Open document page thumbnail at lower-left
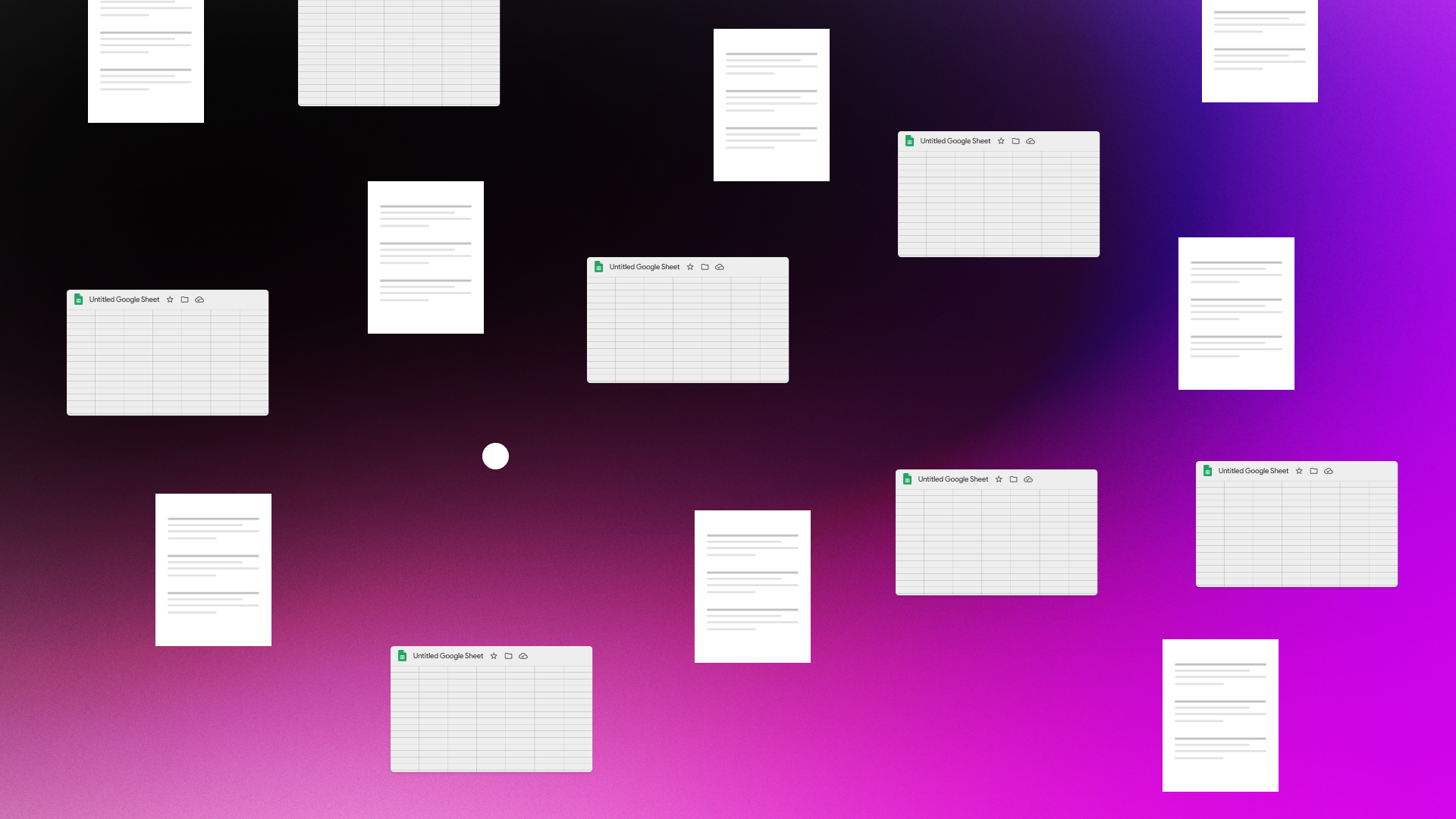Image resolution: width=1456 pixels, height=819 pixels. pyautogui.click(x=213, y=570)
